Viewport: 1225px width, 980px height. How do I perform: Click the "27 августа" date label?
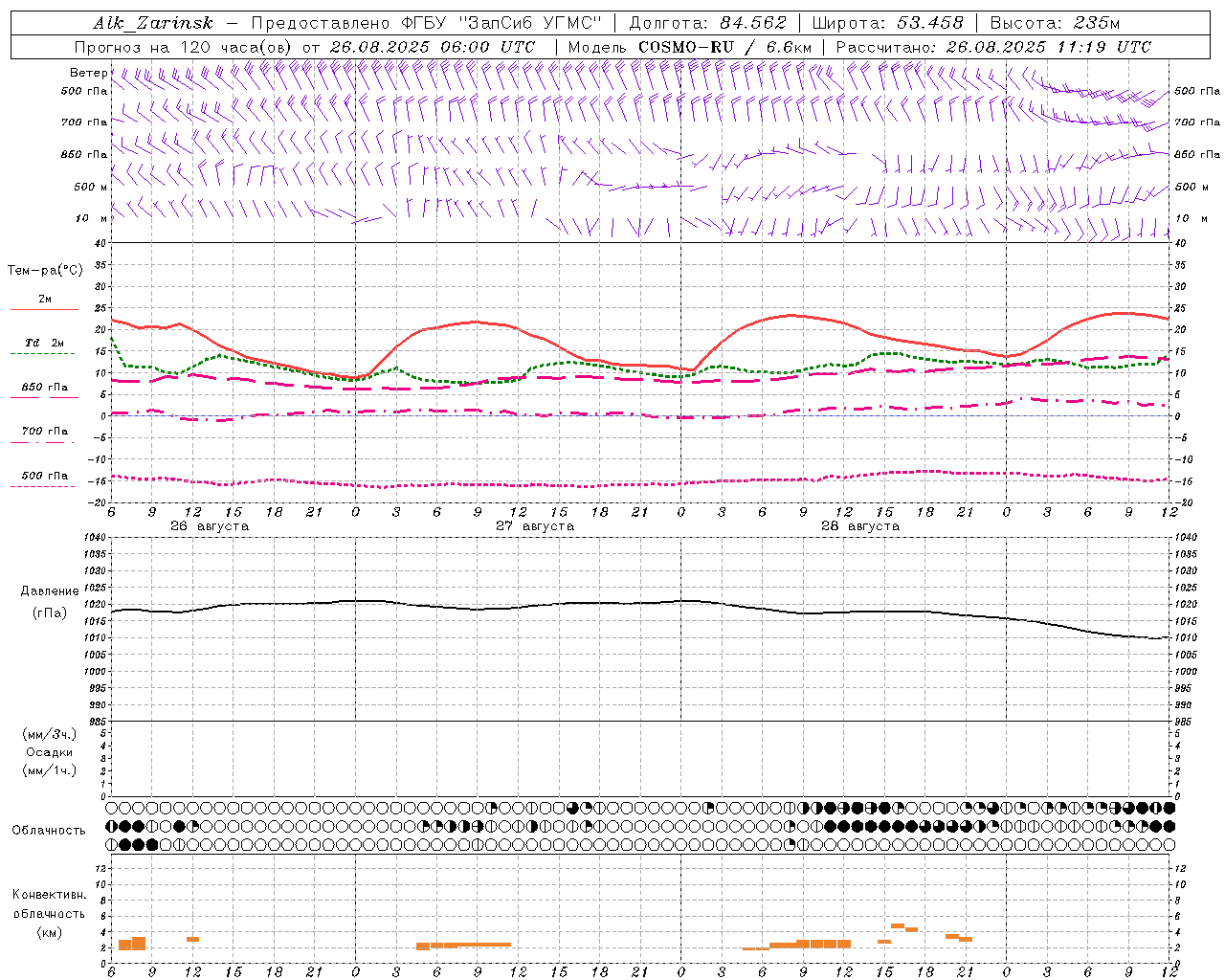(x=535, y=526)
